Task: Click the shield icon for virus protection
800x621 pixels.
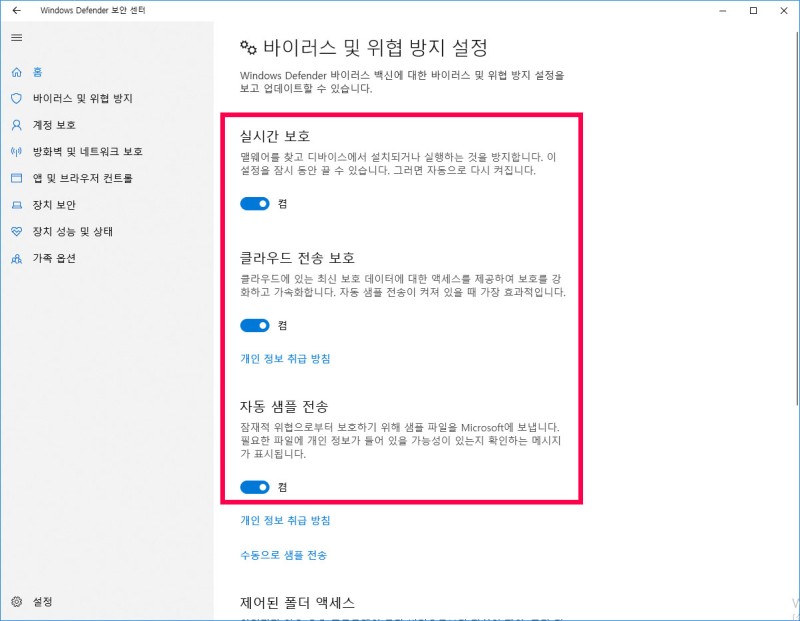Action: click(16, 98)
